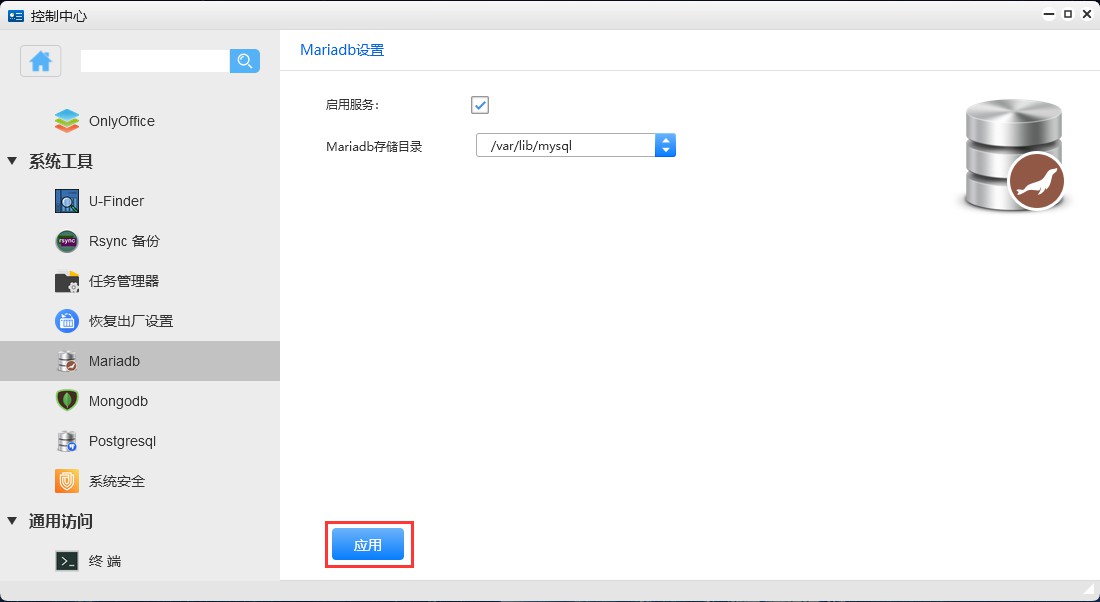
Task: Click the search magnifier button
Action: click(245, 61)
